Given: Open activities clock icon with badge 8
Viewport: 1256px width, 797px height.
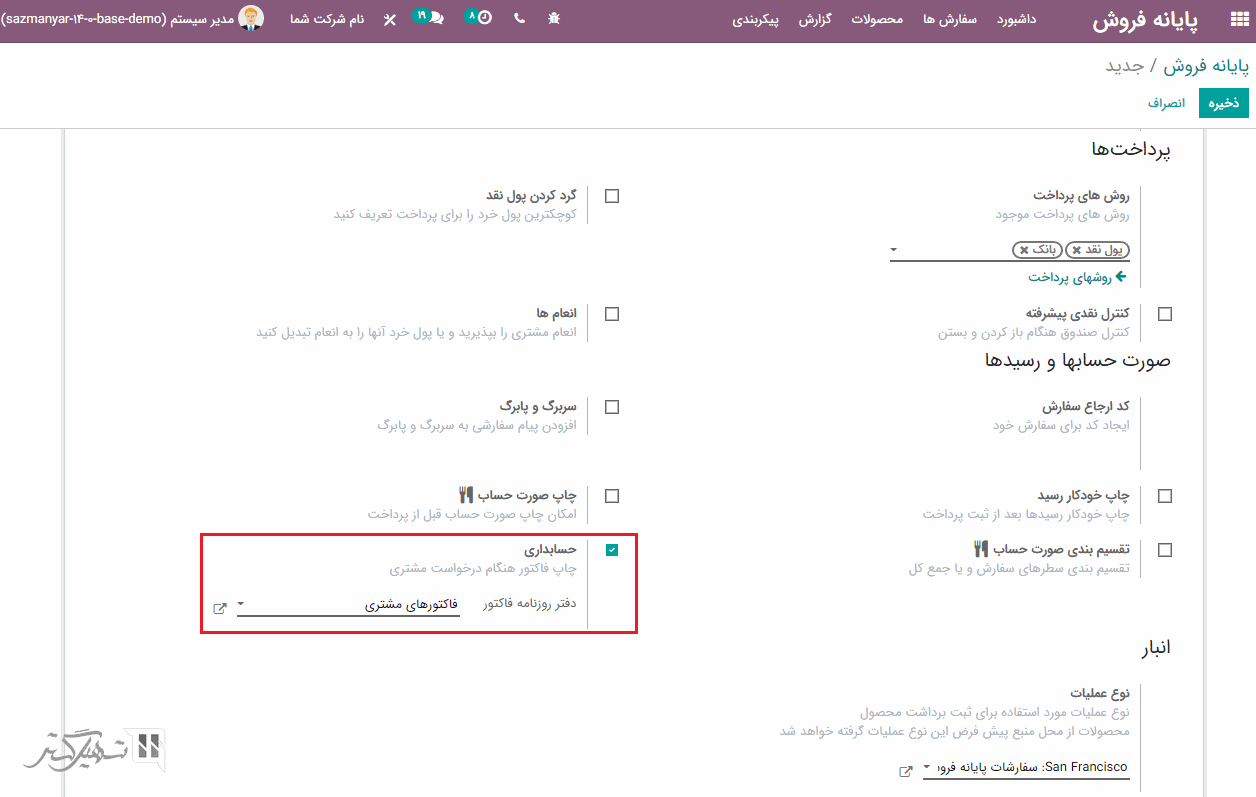Looking at the screenshot, I should 480,18.
